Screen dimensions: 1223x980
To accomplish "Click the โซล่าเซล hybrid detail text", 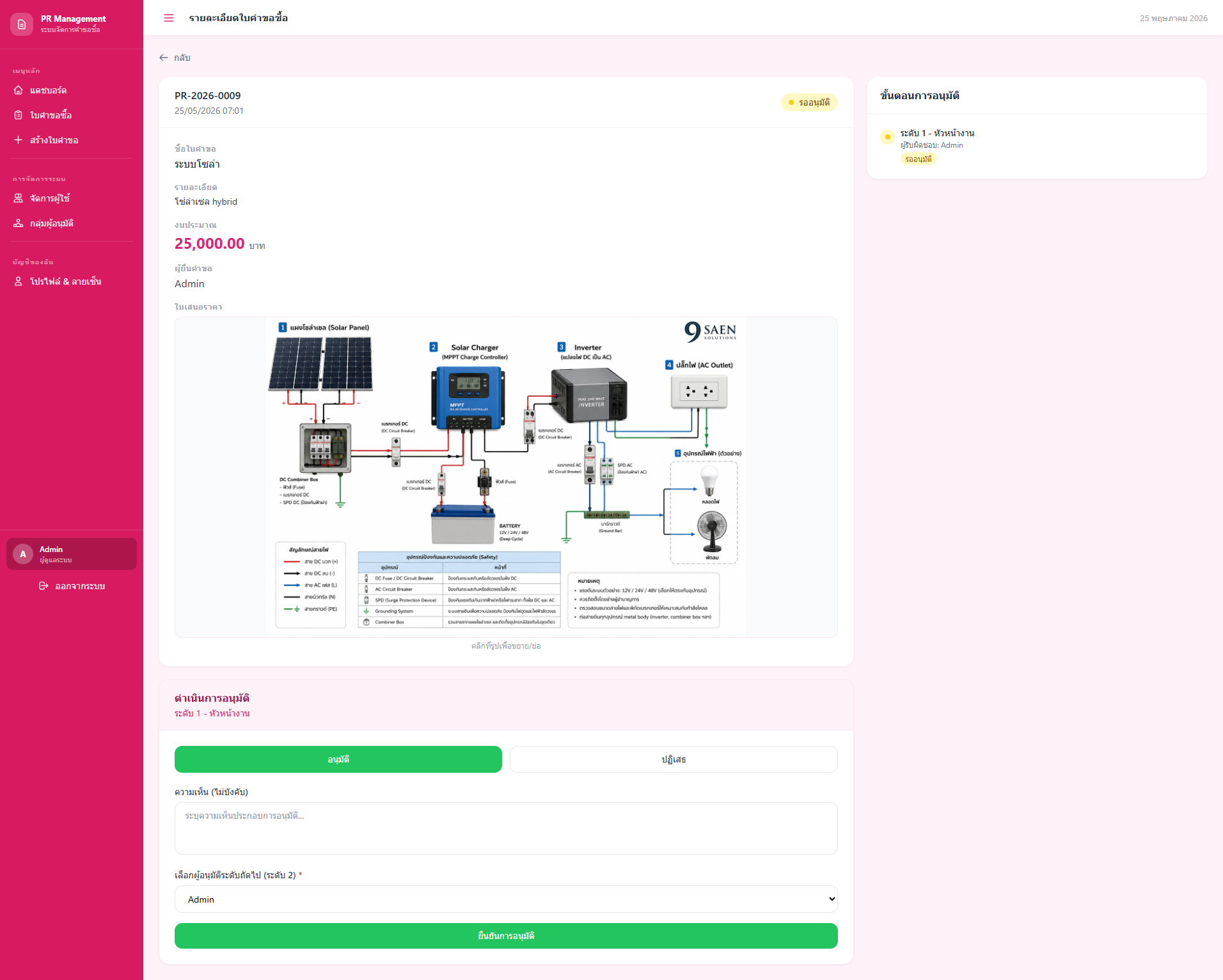I will (206, 202).
